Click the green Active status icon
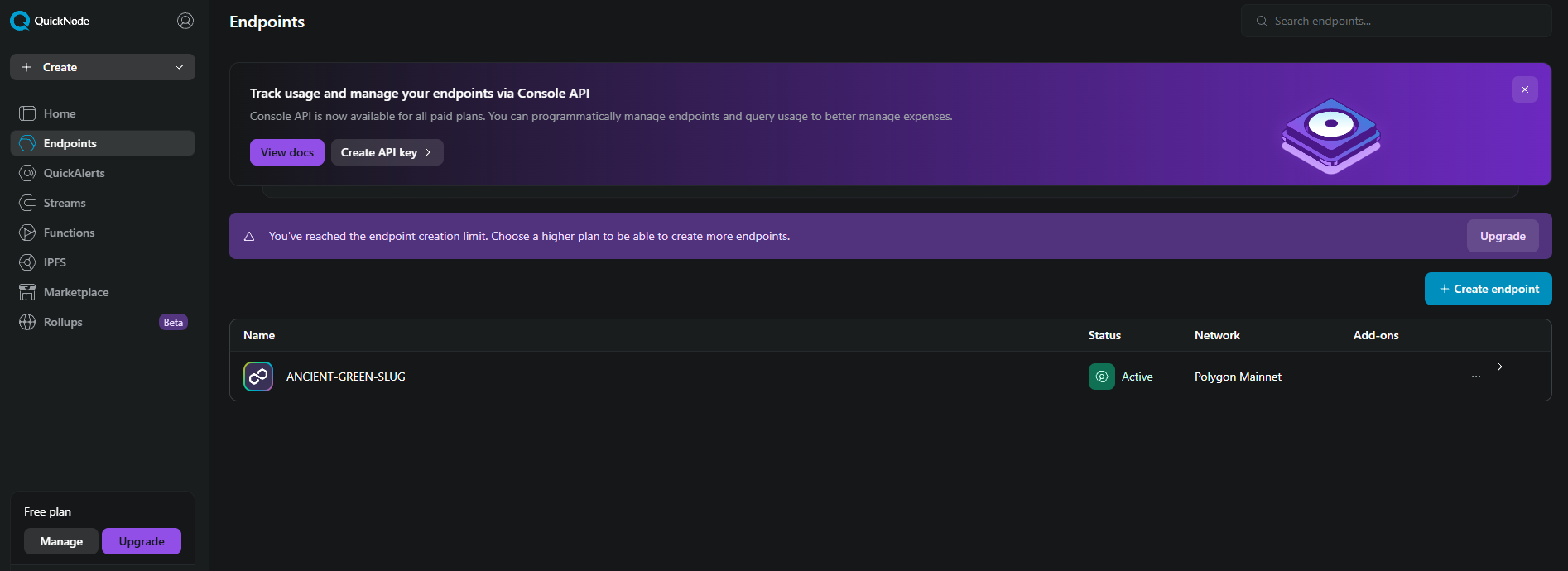 click(1101, 377)
